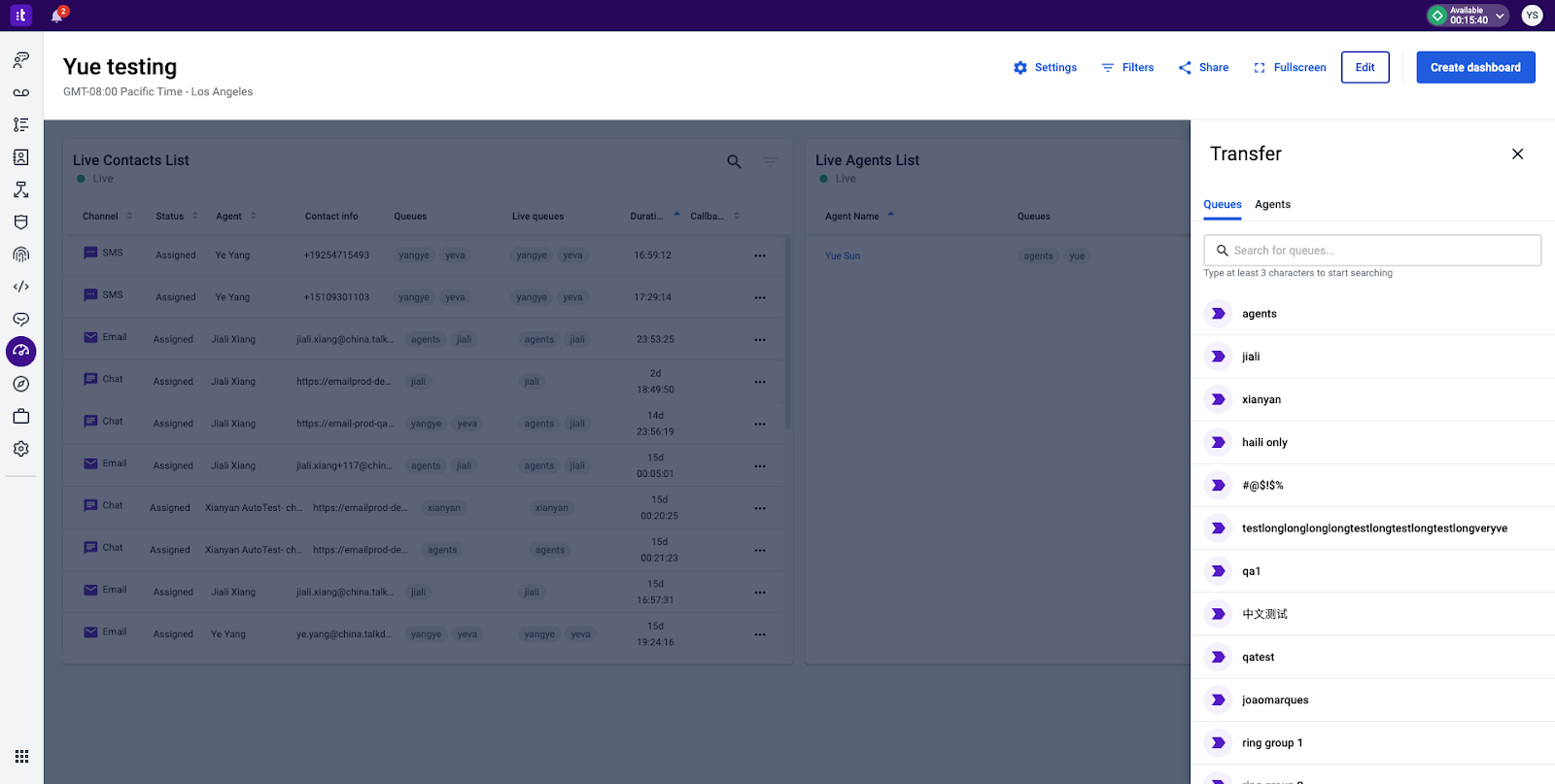Open the conversations icon in sidebar

[20, 60]
